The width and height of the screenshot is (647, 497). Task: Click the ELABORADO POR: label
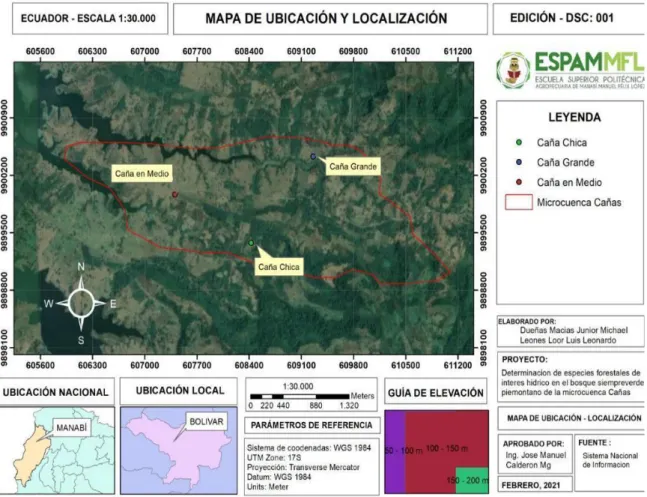tap(527, 322)
